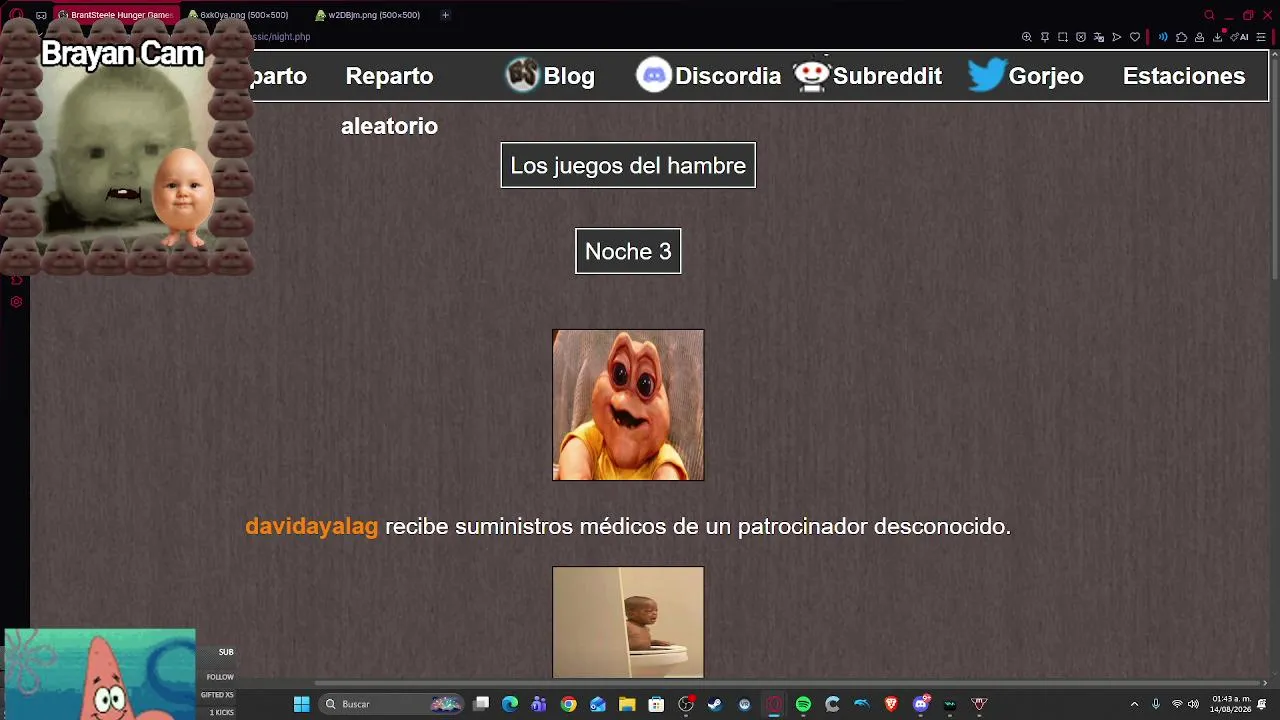
Task: Open the easy setup sliders icon
Action: 1263,37
